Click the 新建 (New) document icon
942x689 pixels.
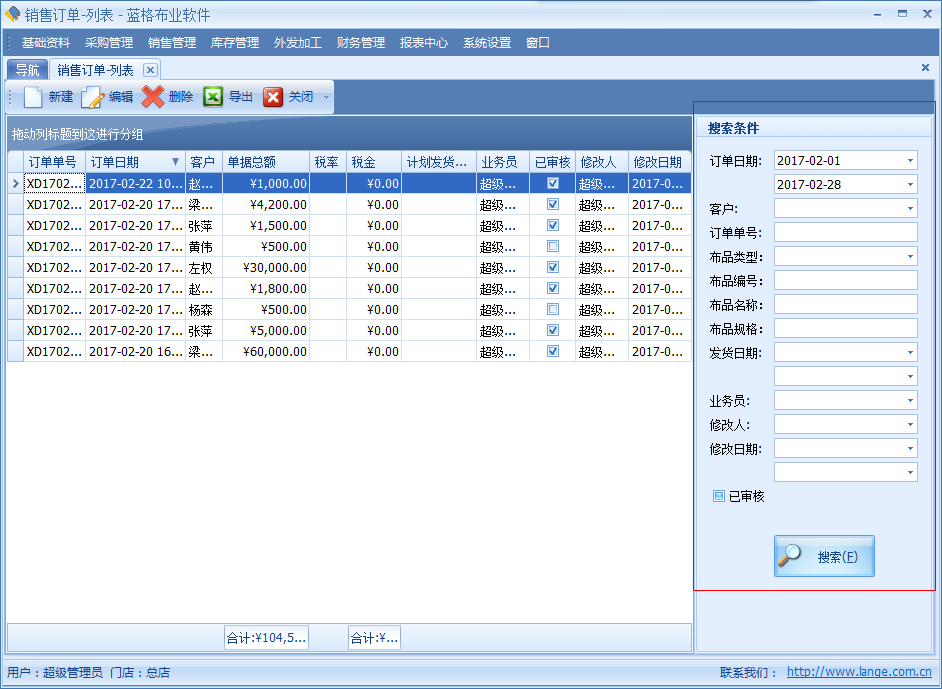pyautogui.click(x=33, y=97)
